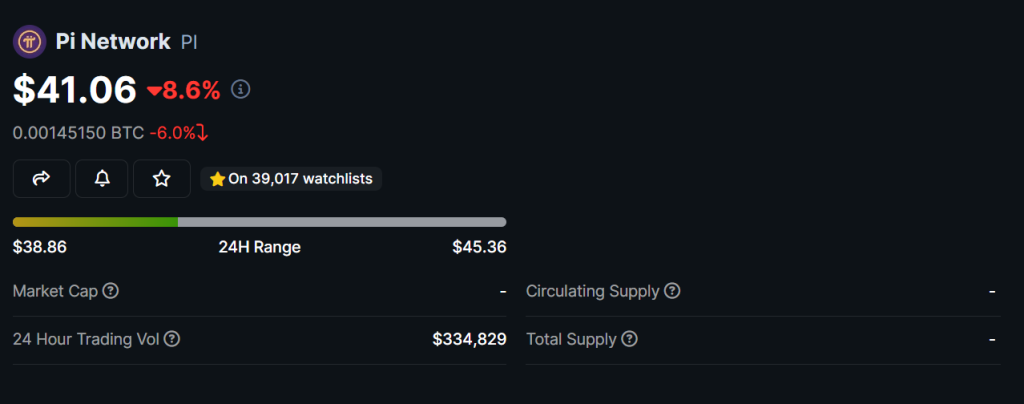Click the Pi Network coin logo

[x=29, y=42]
